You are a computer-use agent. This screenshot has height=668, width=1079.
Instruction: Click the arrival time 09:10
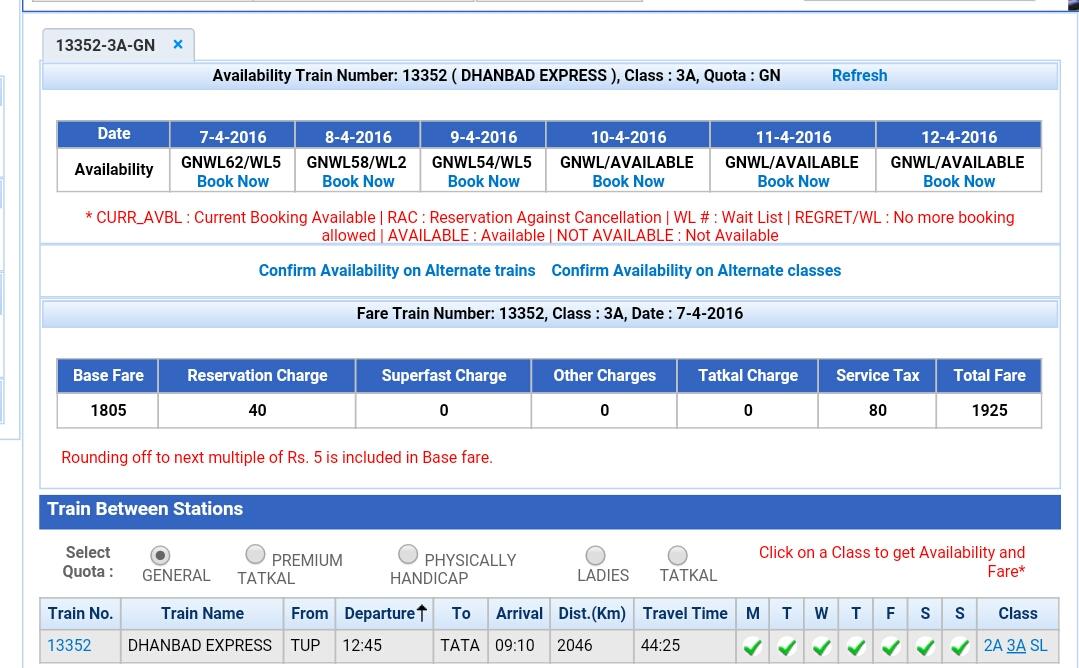click(515, 646)
